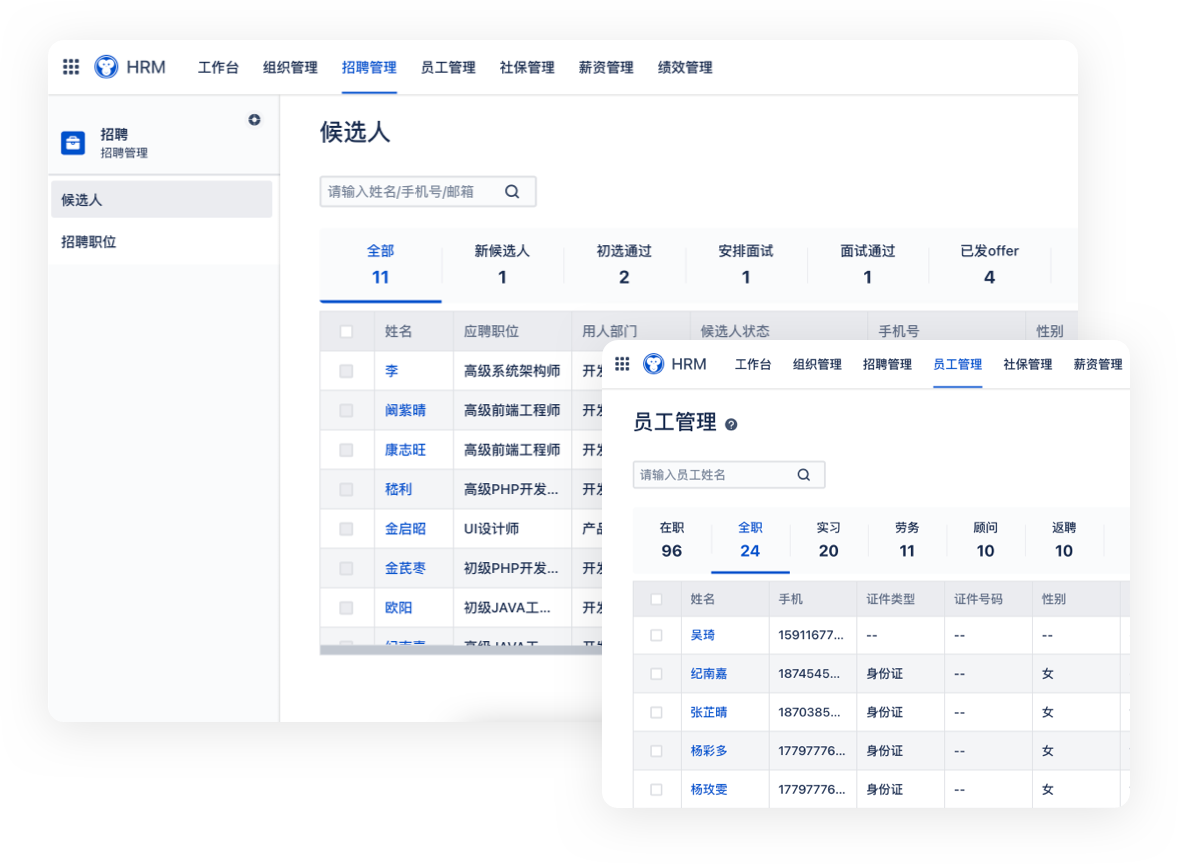Toggle select-all checkbox in the candidate table header
Screen dimensions: 1178x864
coord(346,331)
